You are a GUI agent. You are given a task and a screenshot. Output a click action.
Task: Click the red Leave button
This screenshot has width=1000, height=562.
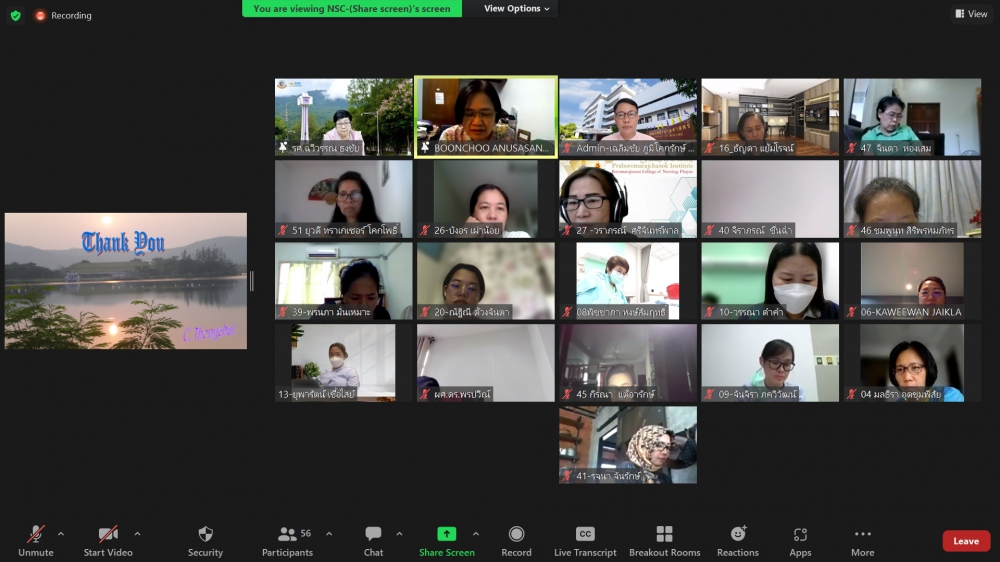click(965, 541)
